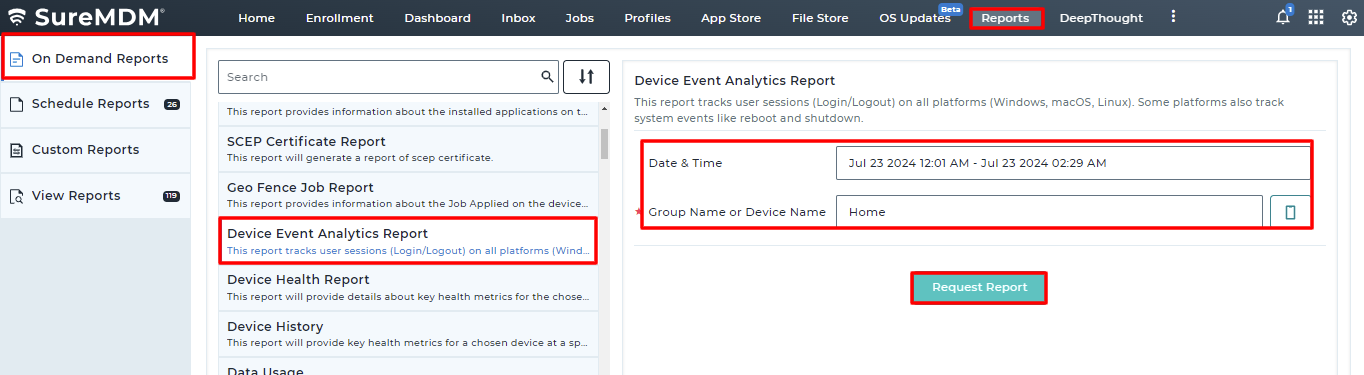Click the sort reports arrows button
Screen dimensions: 1364x375
point(586,77)
